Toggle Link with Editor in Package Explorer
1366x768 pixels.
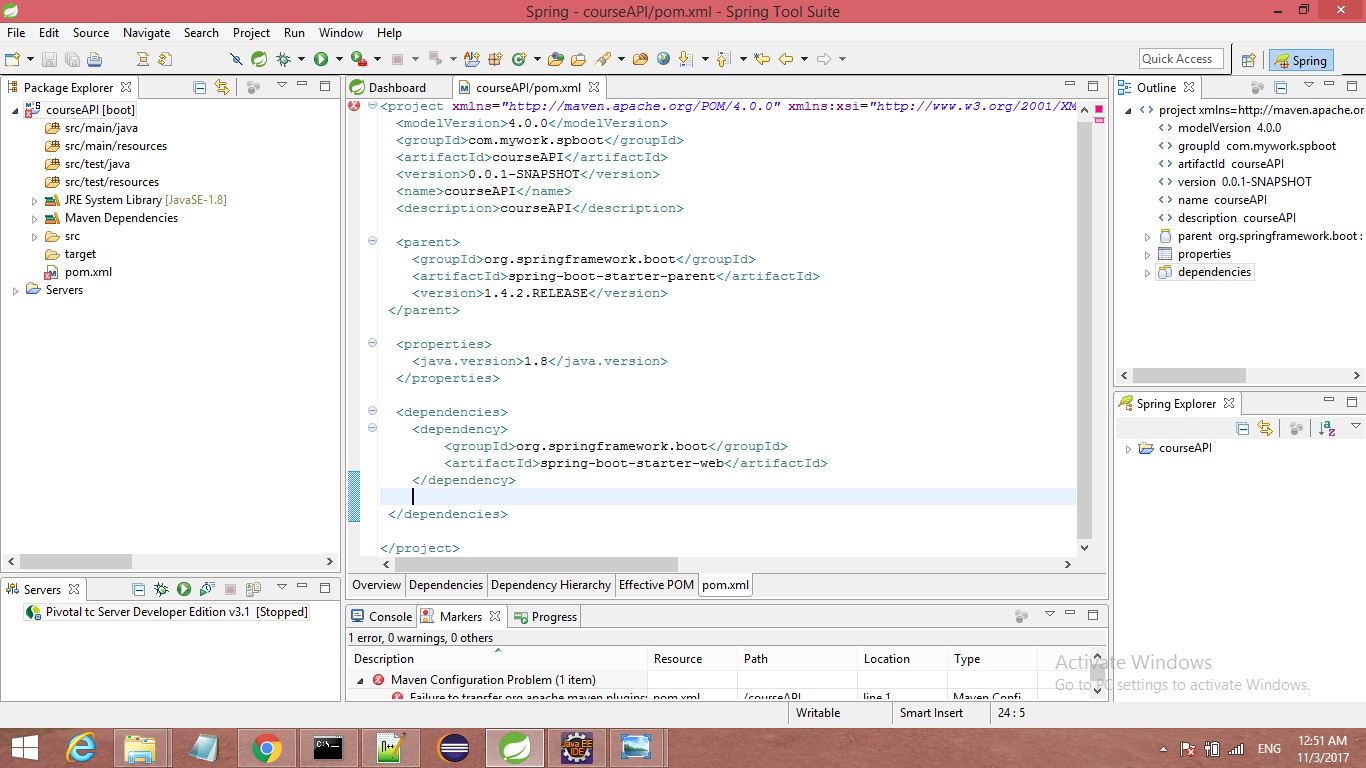tap(222, 87)
